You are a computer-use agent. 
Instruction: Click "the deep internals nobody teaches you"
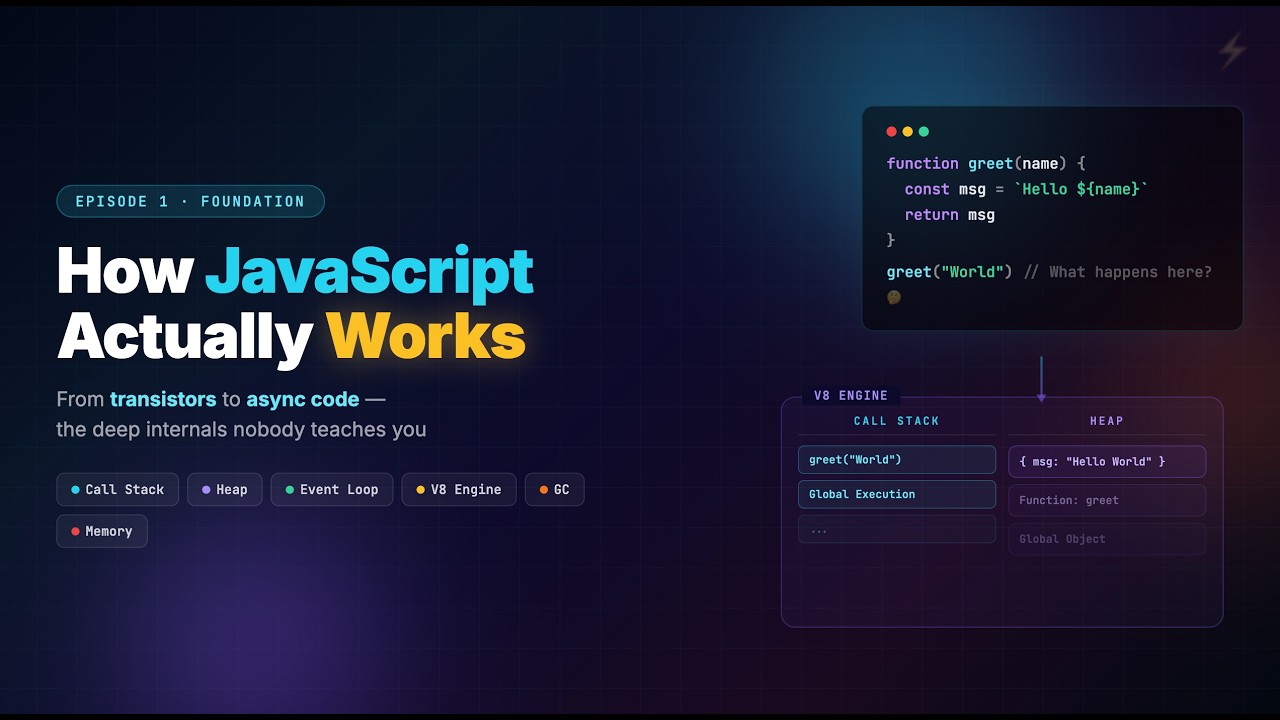click(x=241, y=429)
